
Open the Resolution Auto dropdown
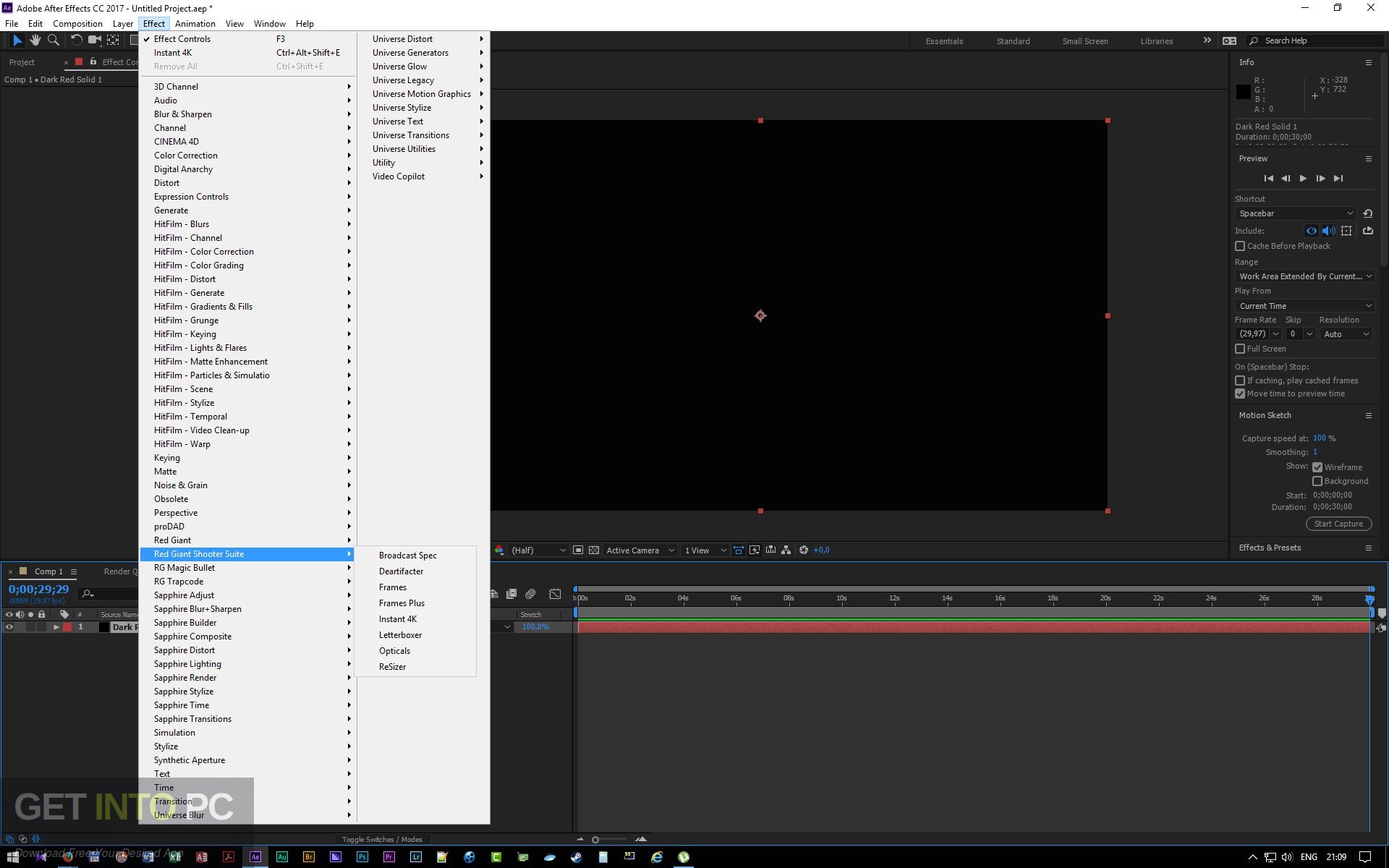click(x=1346, y=334)
